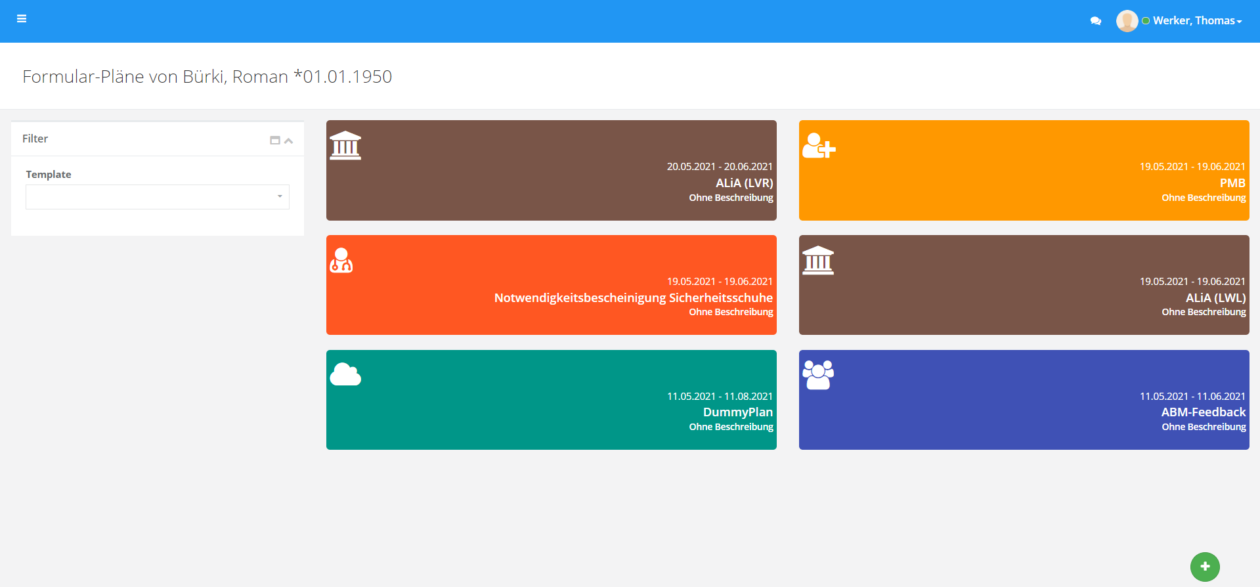The image size is (1260, 587).
Task: Add a new form plan with green plus button
Action: [1204, 566]
